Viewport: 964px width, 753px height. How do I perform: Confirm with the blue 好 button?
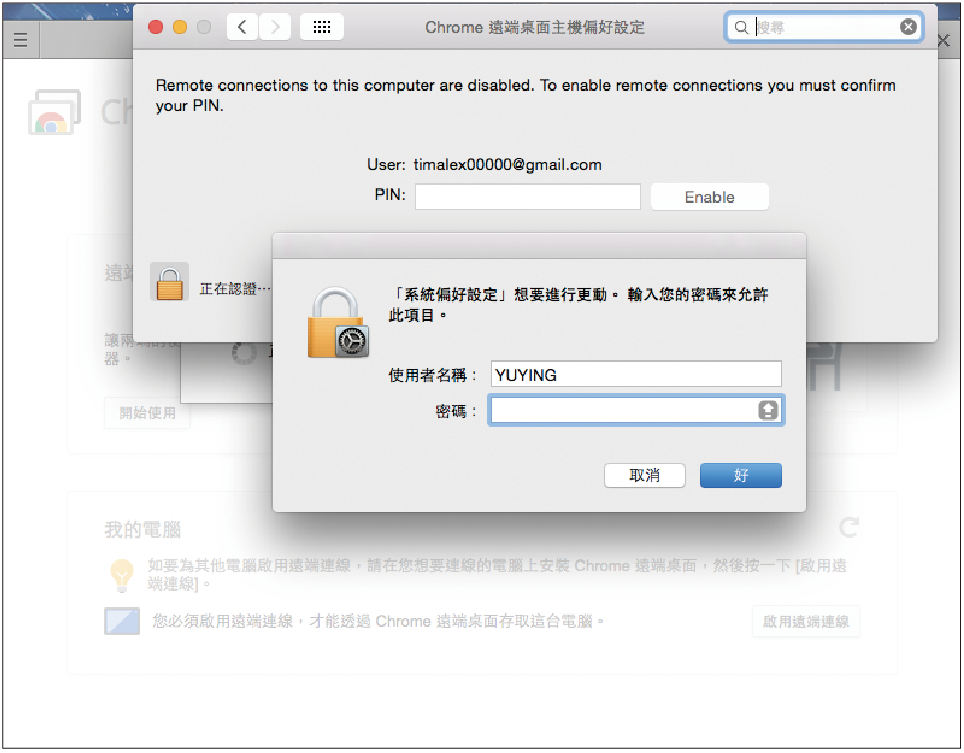741,475
